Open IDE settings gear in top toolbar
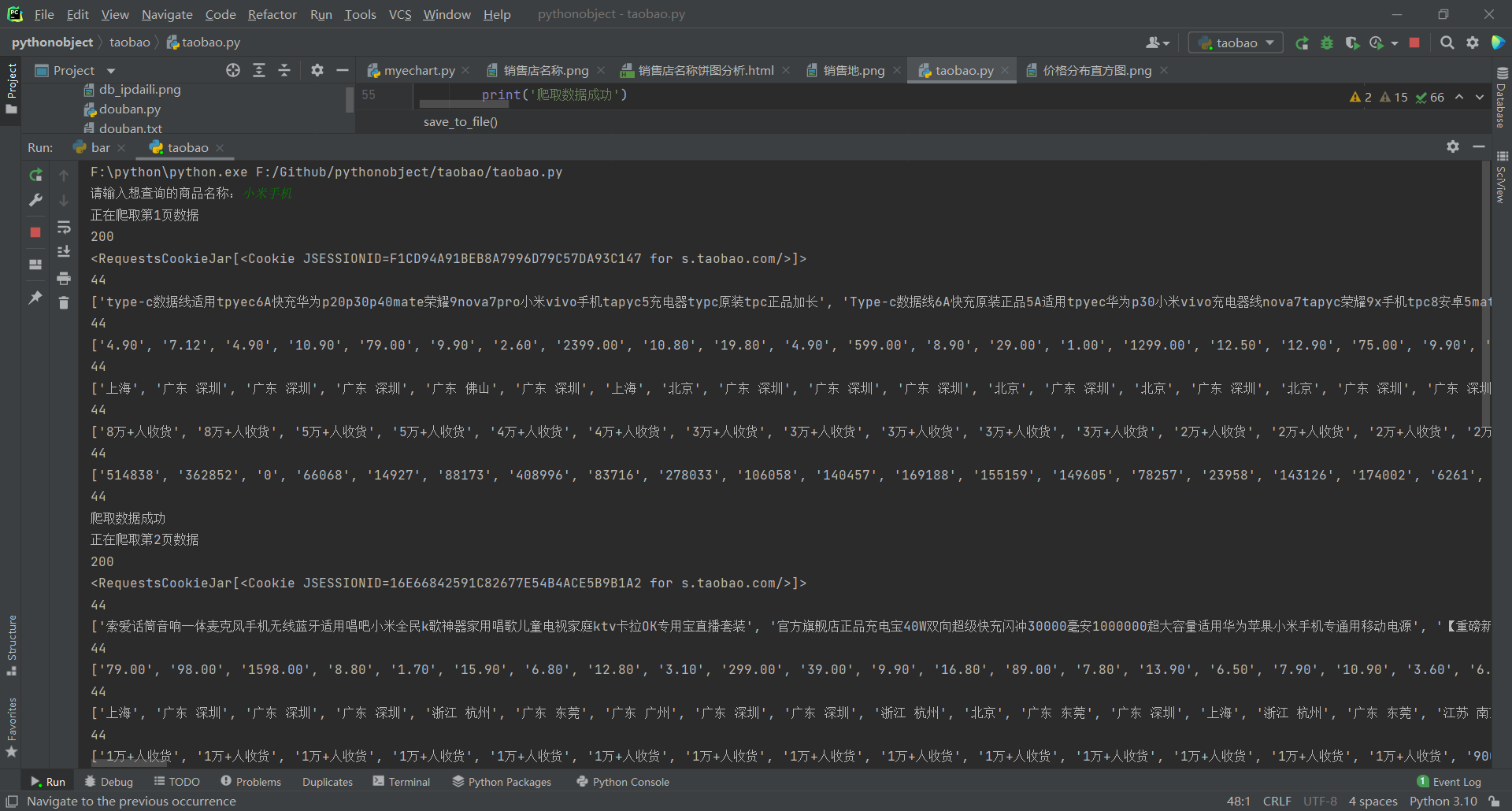1512x811 pixels. (1472, 43)
